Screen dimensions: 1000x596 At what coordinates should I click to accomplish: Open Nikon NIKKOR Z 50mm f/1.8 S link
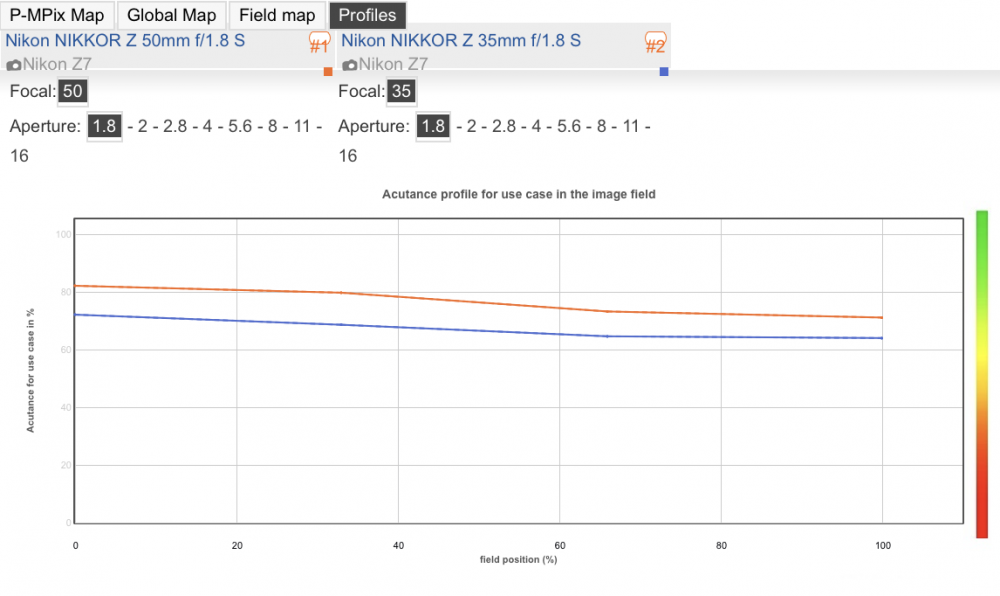click(x=125, y=41)
